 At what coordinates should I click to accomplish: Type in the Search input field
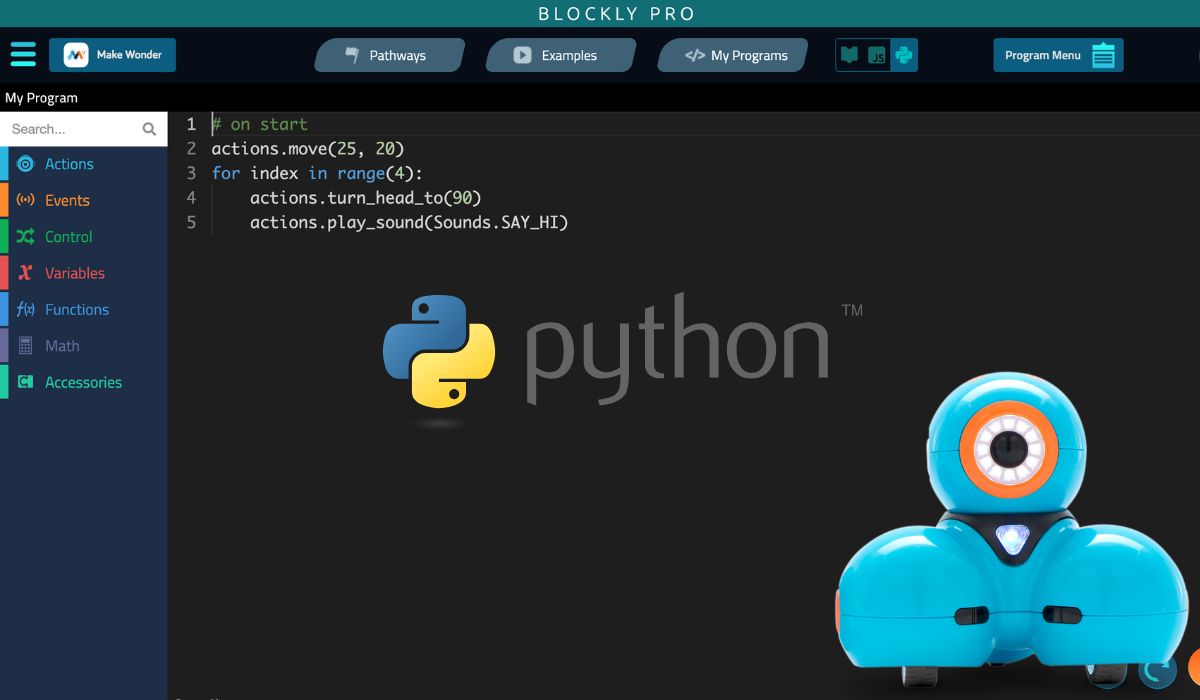tap(70, 129)
